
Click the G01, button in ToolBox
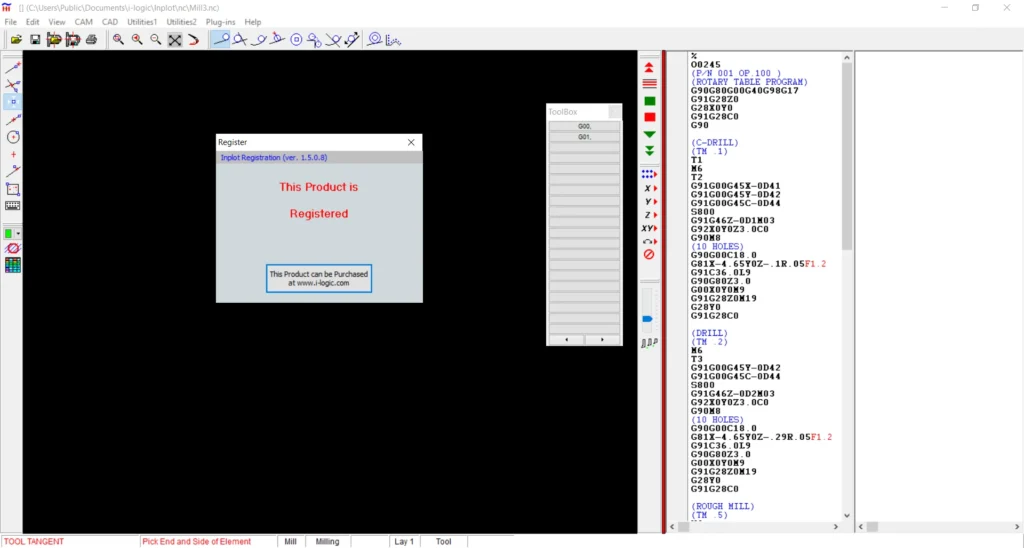click(584, 137)
